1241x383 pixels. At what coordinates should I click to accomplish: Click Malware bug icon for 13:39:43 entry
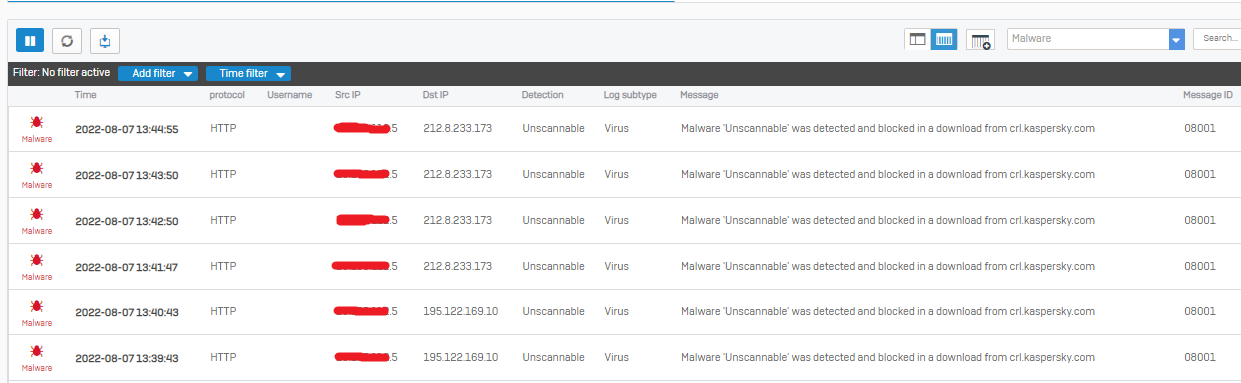coord(37,358)
